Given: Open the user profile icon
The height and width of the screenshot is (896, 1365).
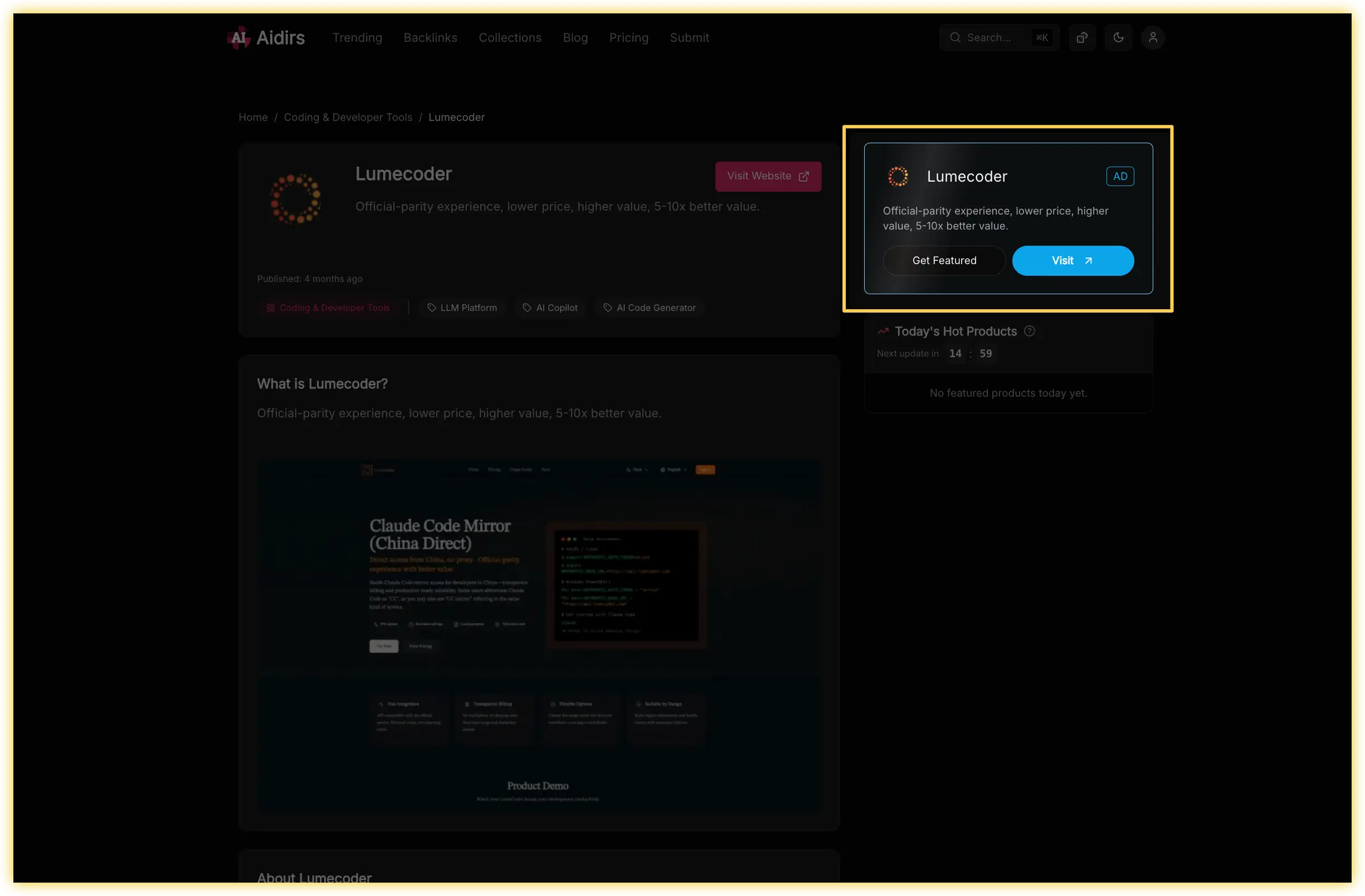Looking at the screenshot, I should click(1153, 37).
